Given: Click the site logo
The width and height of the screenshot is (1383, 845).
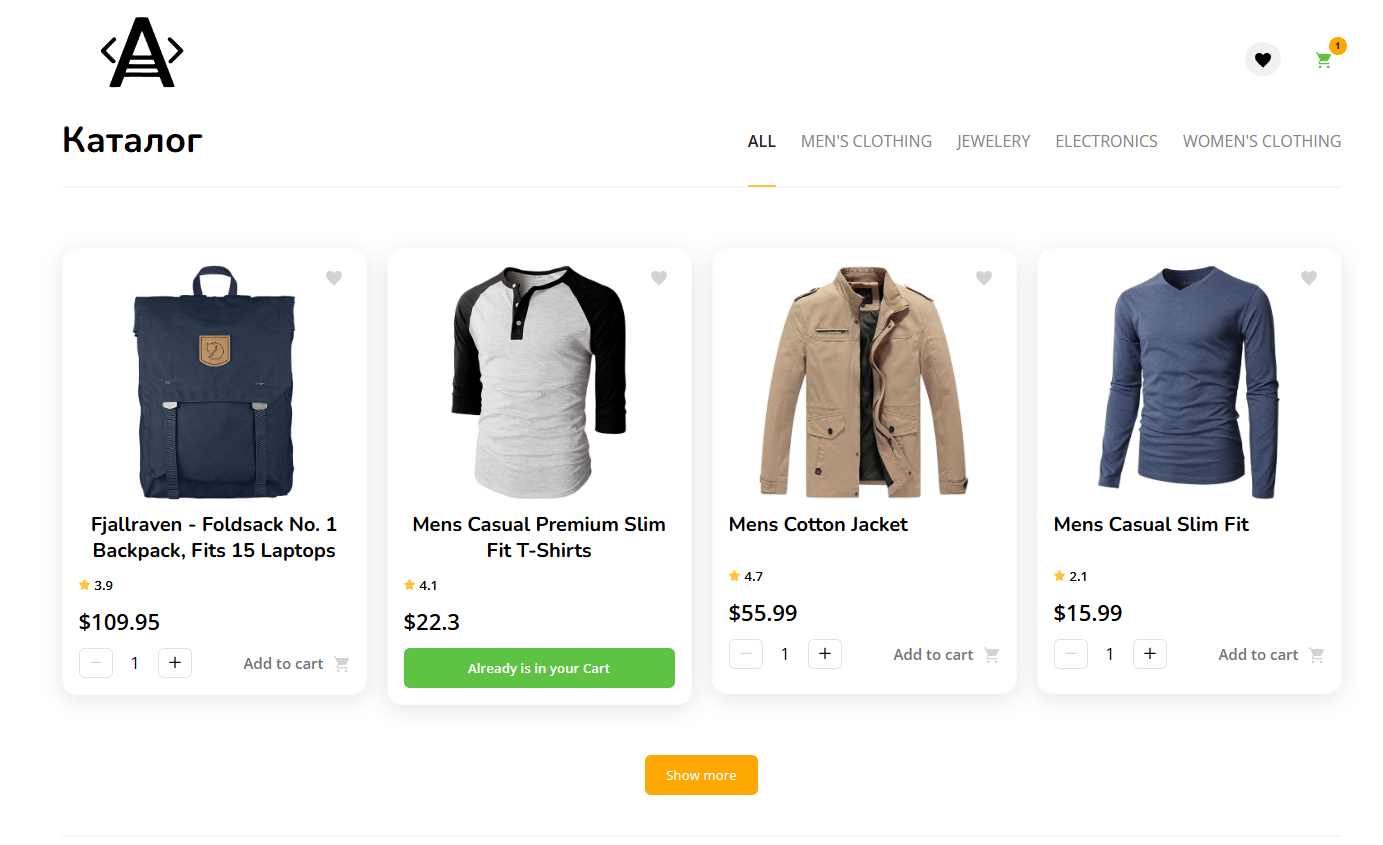Looking at the screenshot, I should tap(142, 52).
